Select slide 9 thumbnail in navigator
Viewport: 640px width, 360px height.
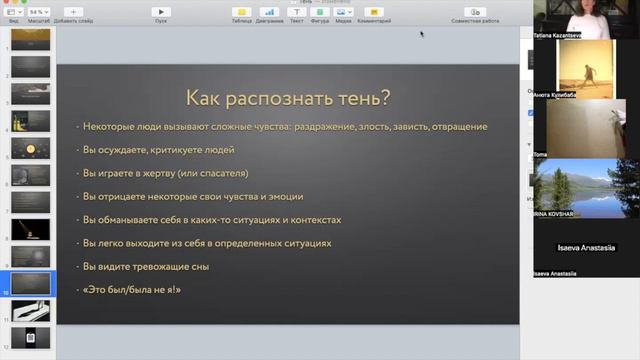pos(31,256)
